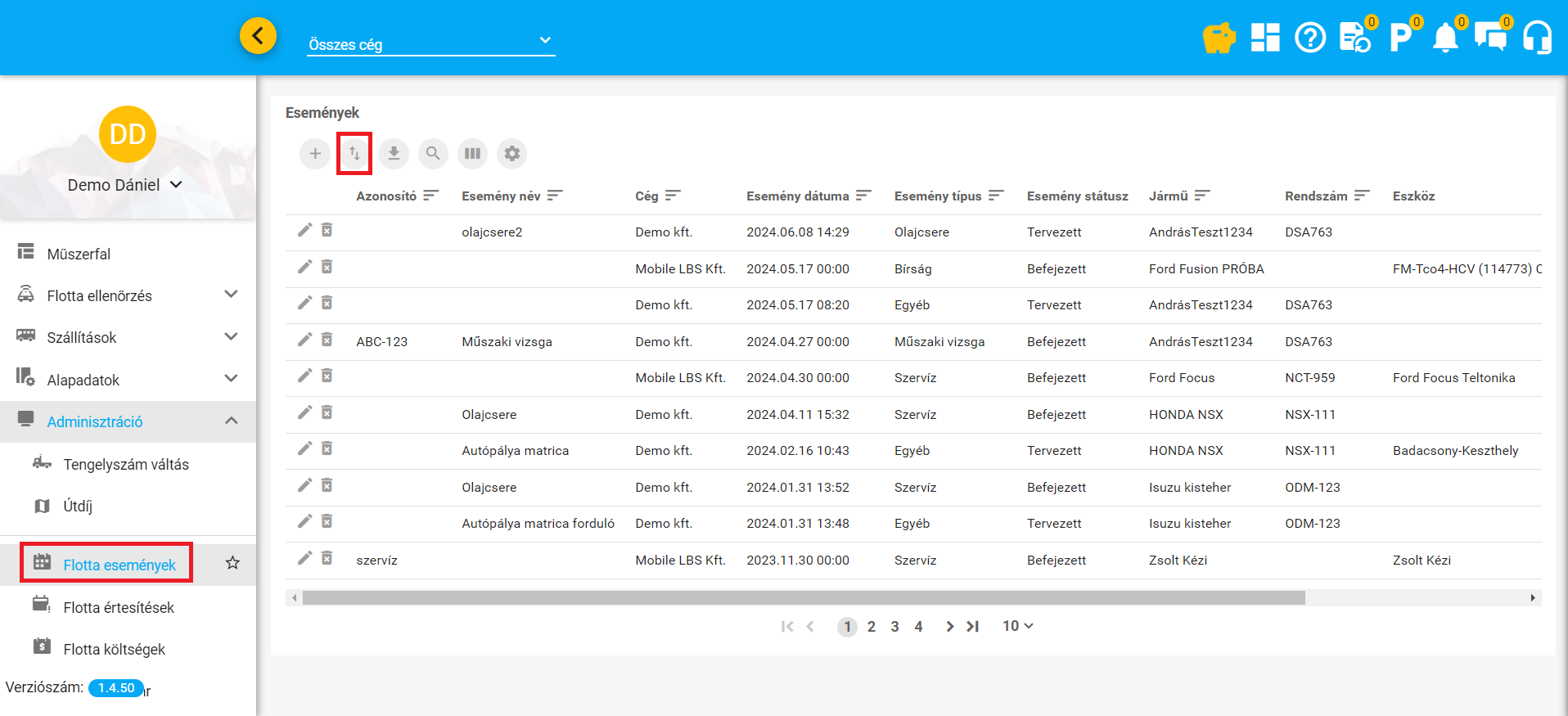Open the search magnifier in events toolbar
This screenshot has height=716, width=1568.
pyautogui.click(x=433, y=154)
